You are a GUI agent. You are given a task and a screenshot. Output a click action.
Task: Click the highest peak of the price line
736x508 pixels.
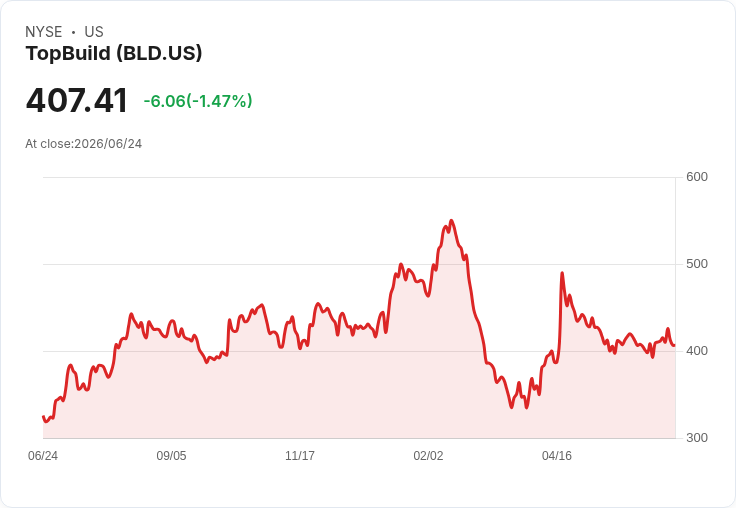451,220
